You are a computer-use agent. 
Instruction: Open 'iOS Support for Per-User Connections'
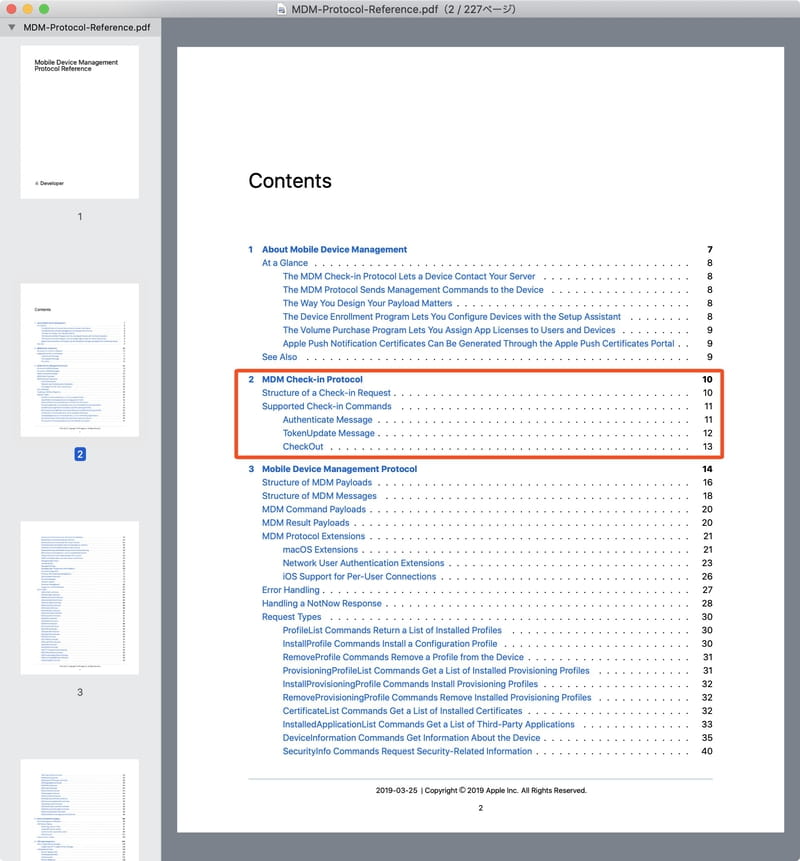coord(359,577)
